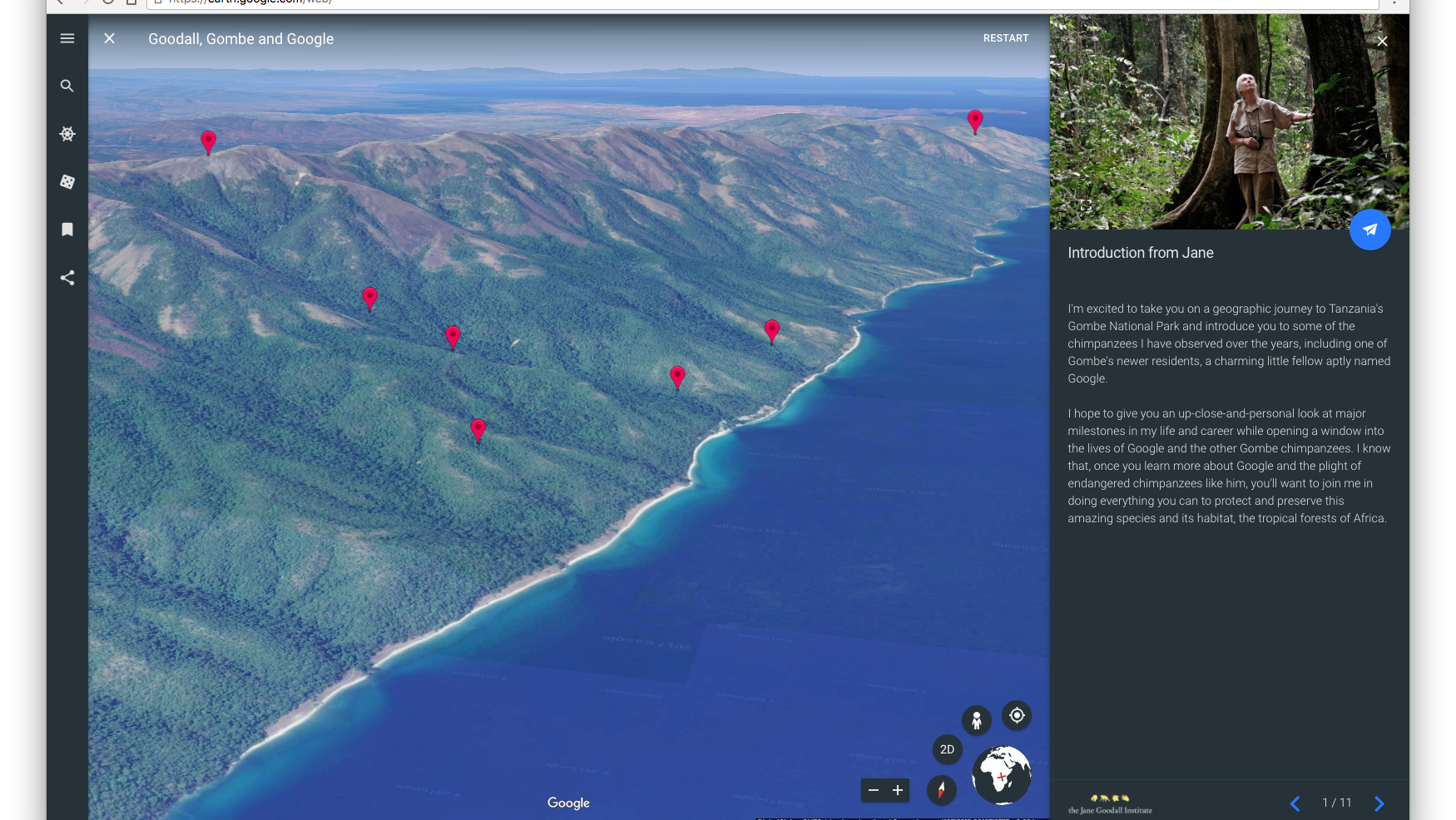Viewport: 1456px width, 820px height.
Task: Click the Share icon in sidebar
Action: pyautogui.click(x=67, y=278)
